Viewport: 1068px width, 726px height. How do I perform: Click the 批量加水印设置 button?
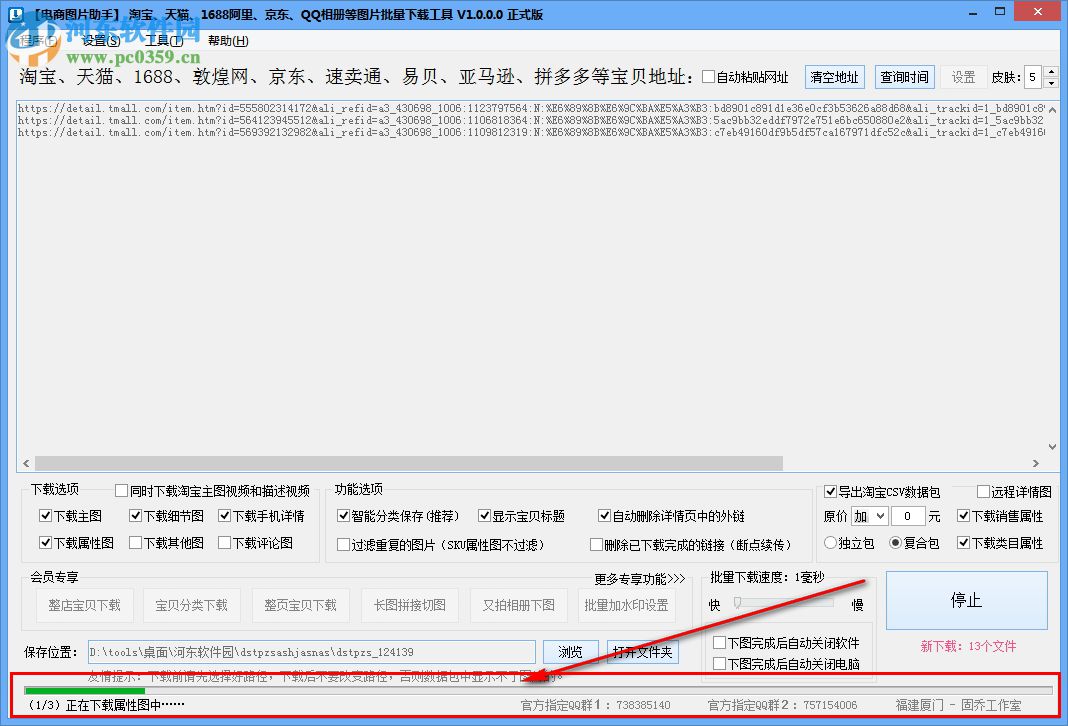click(627, 605)
